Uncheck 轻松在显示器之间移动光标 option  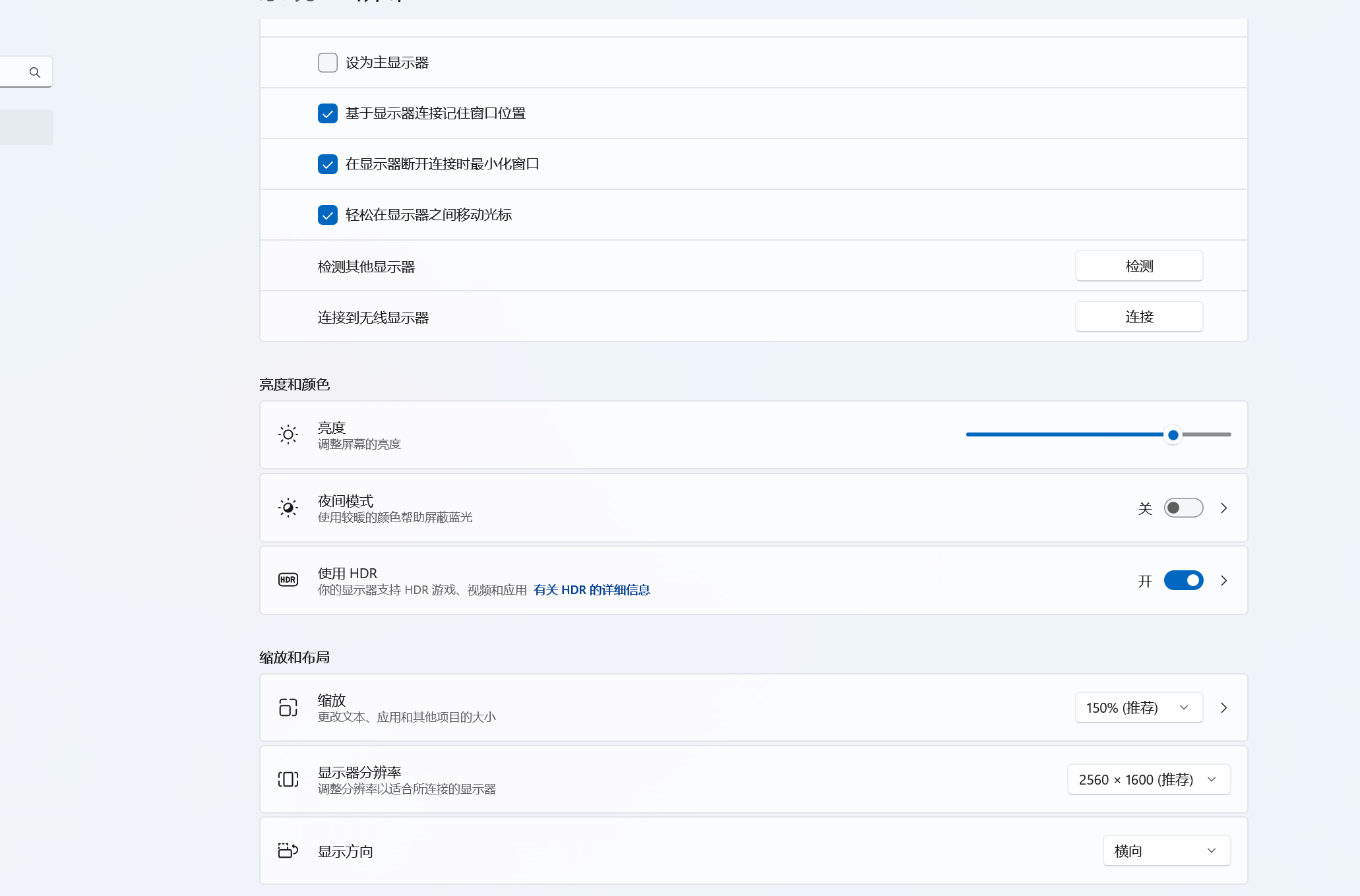tap(328, 215)
